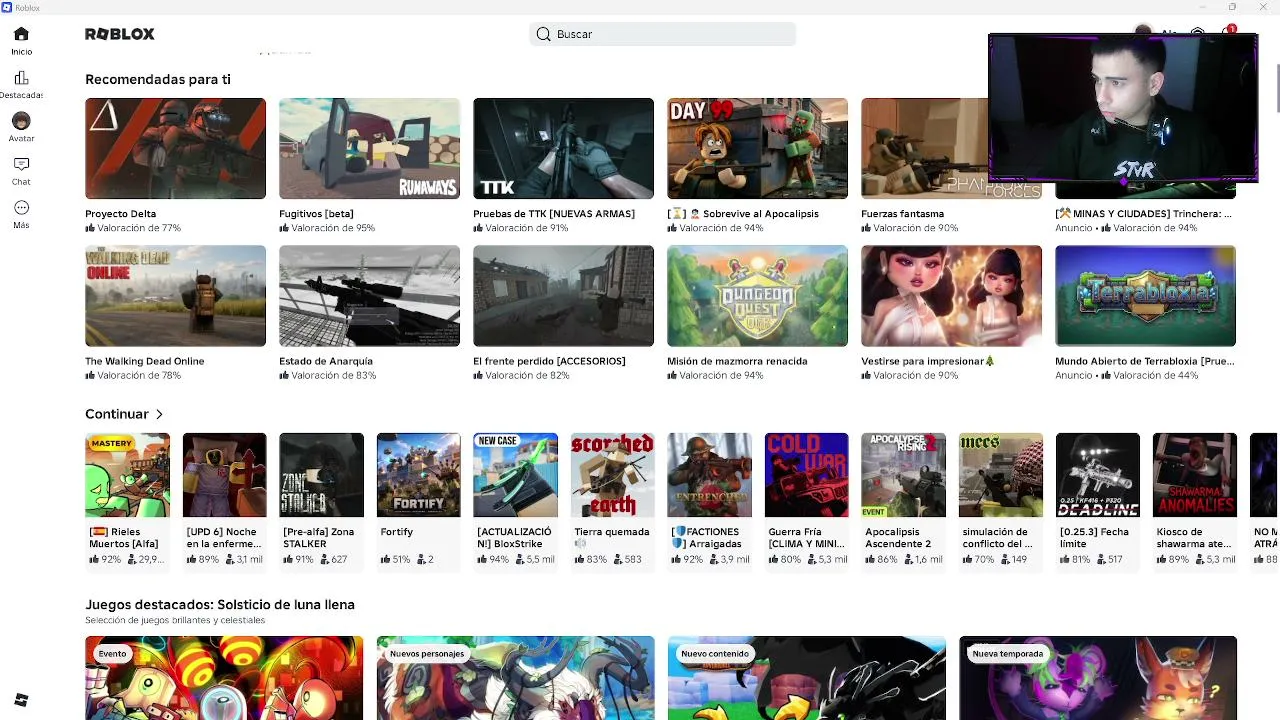Click the search magnifier icon

[543, 34]
